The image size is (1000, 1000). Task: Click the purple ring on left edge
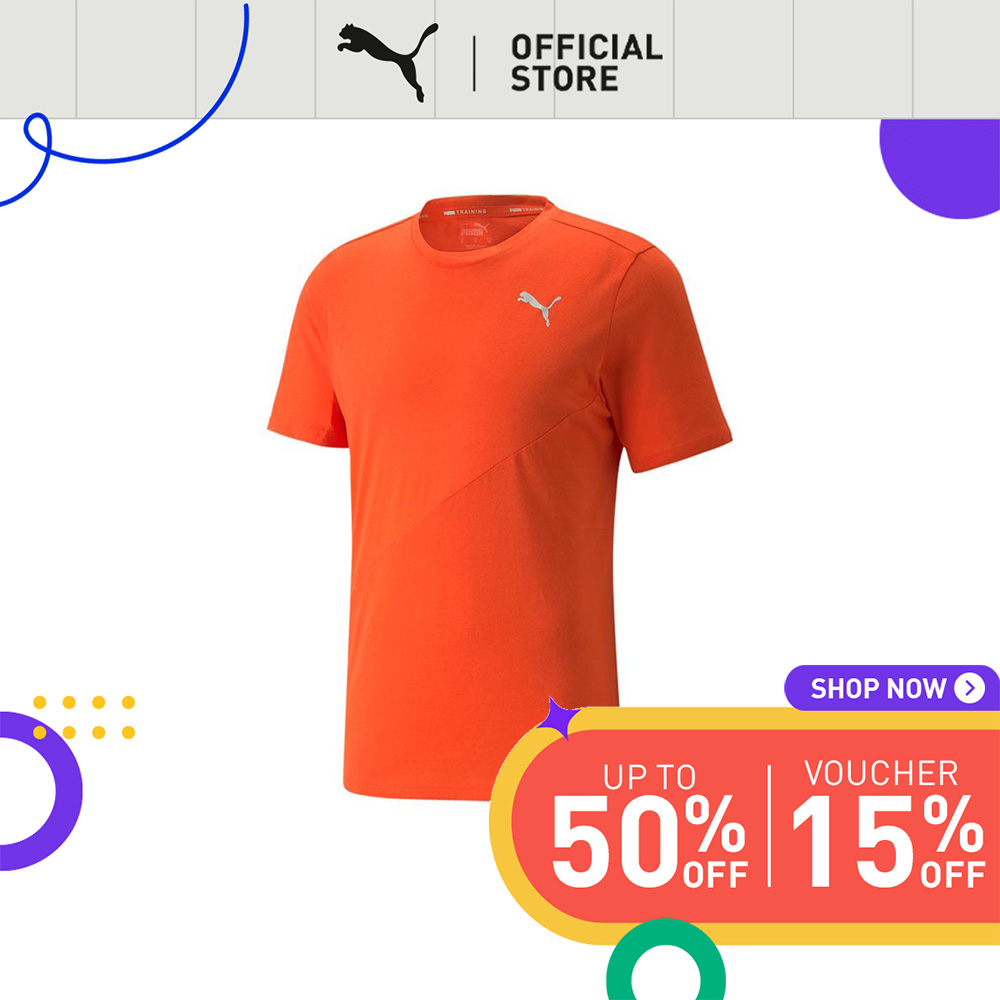click(x=38, y=791)
